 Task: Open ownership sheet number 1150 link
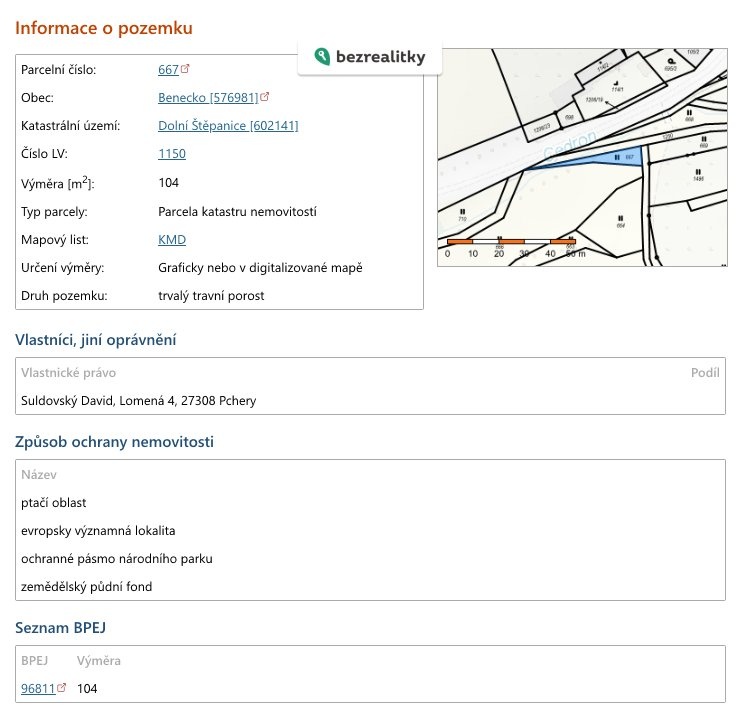(172, 154)
